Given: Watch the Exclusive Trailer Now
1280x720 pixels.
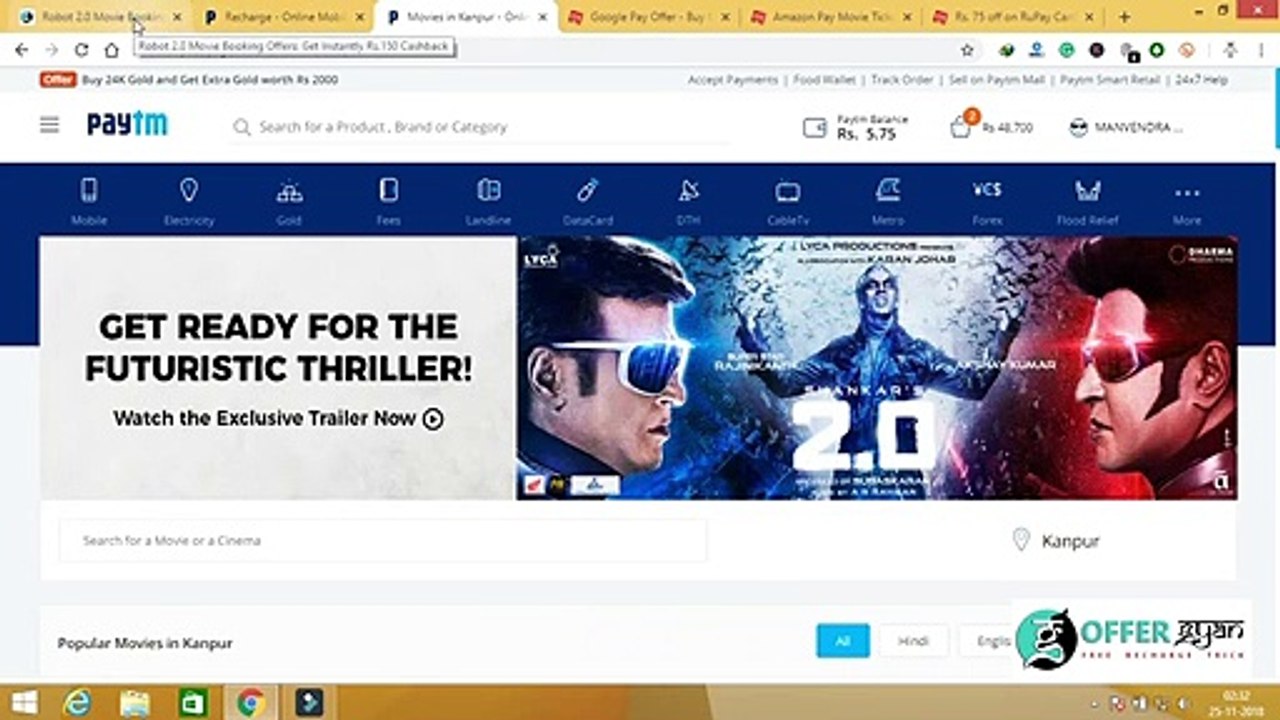Looking at the screenshot, I should (x=278, y=419).
